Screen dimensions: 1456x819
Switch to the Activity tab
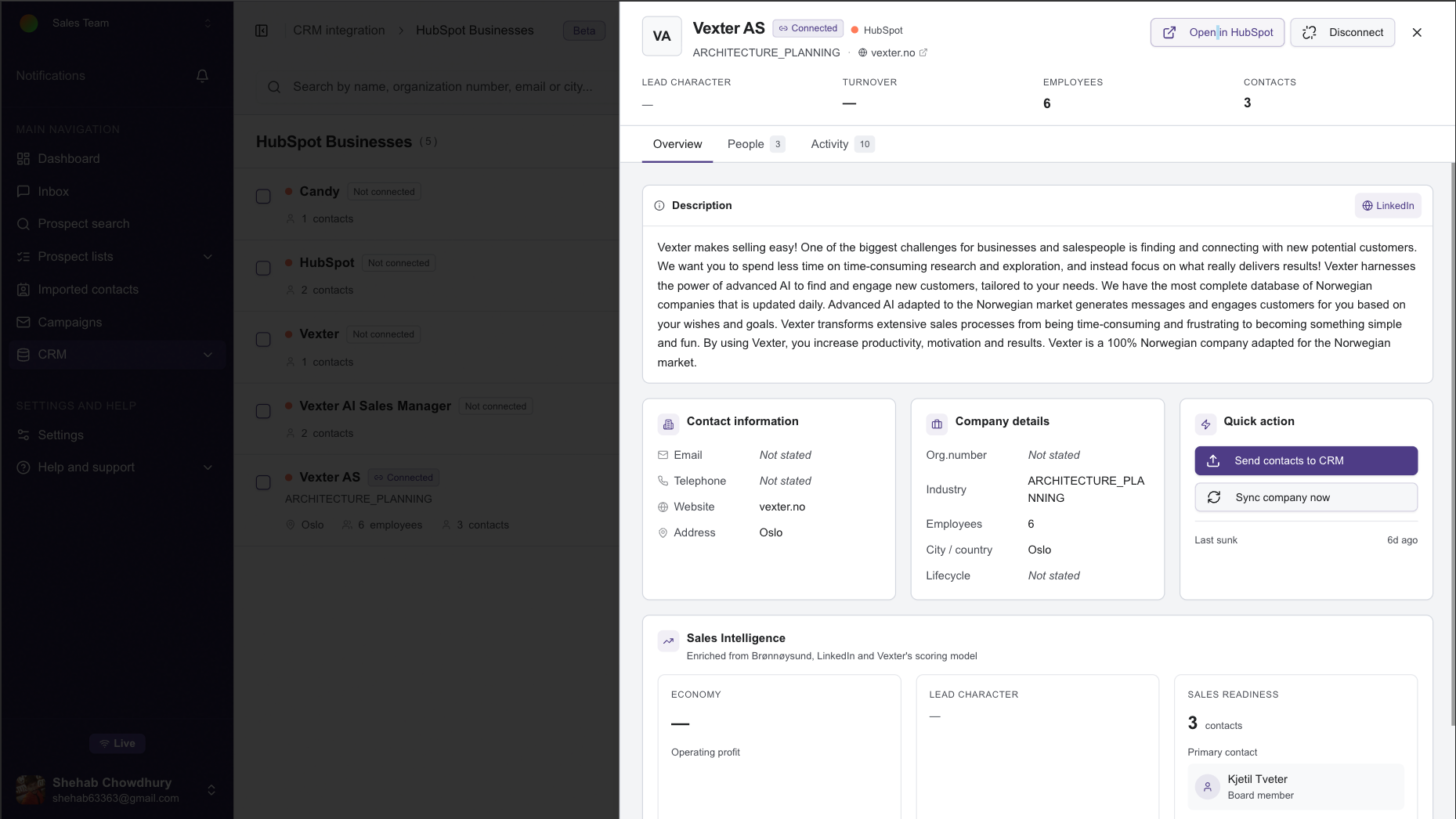tap(843, 144)
